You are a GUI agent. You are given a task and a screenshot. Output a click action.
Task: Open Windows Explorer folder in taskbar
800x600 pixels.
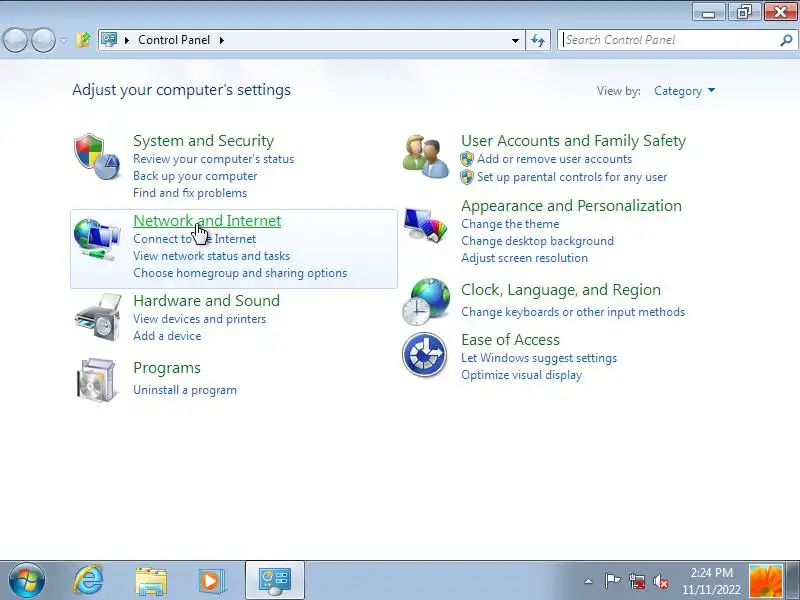coord(151,580)
